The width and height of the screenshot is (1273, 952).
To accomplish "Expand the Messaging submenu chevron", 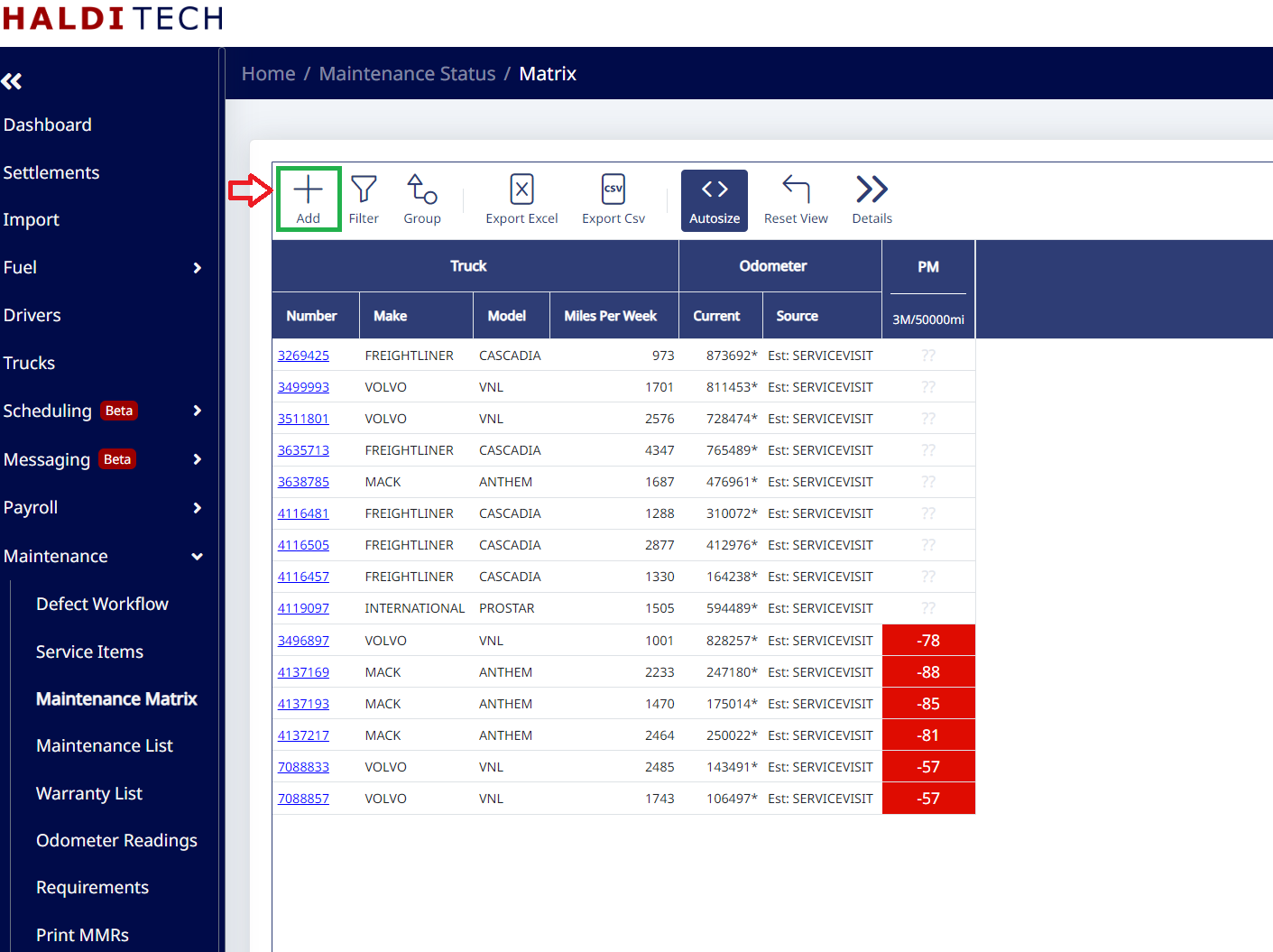I will pos(198,459).
